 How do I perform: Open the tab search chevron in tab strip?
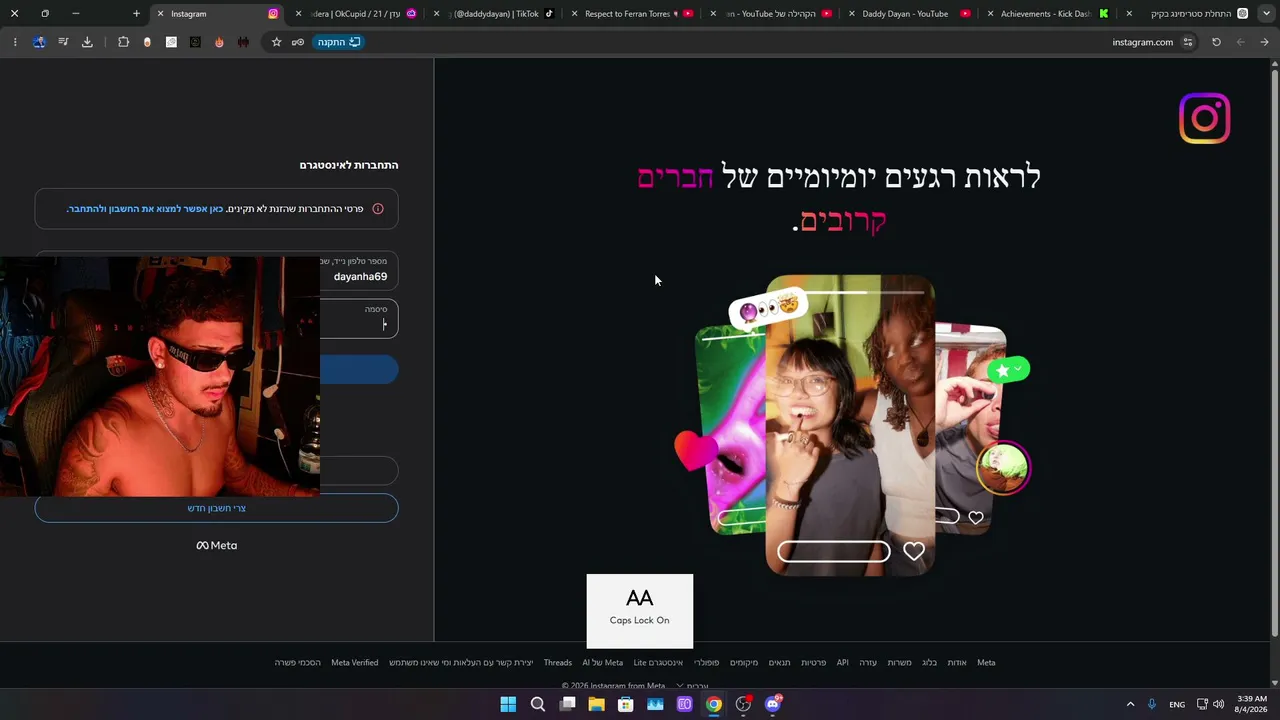1266,14
